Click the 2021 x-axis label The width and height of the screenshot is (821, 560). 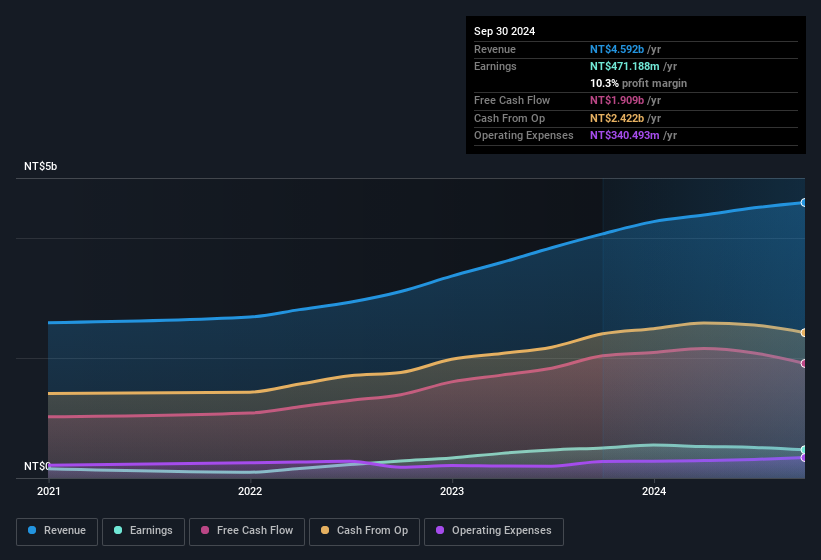coord(49,491)
